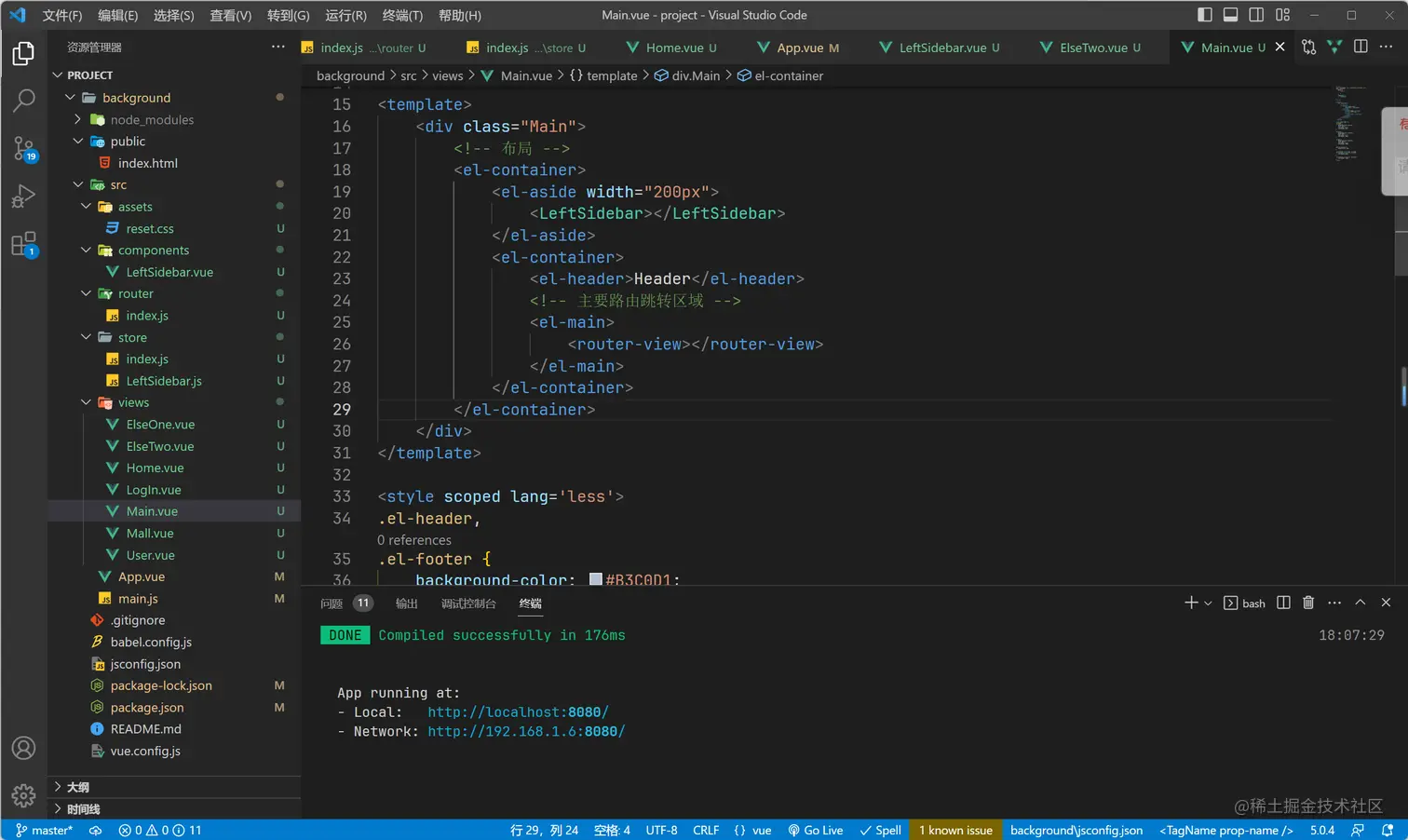Toggle primary side bar visibility
Image resolution: width=1408 pixels, height=840 pixels.
click(x=1205, y=15)
